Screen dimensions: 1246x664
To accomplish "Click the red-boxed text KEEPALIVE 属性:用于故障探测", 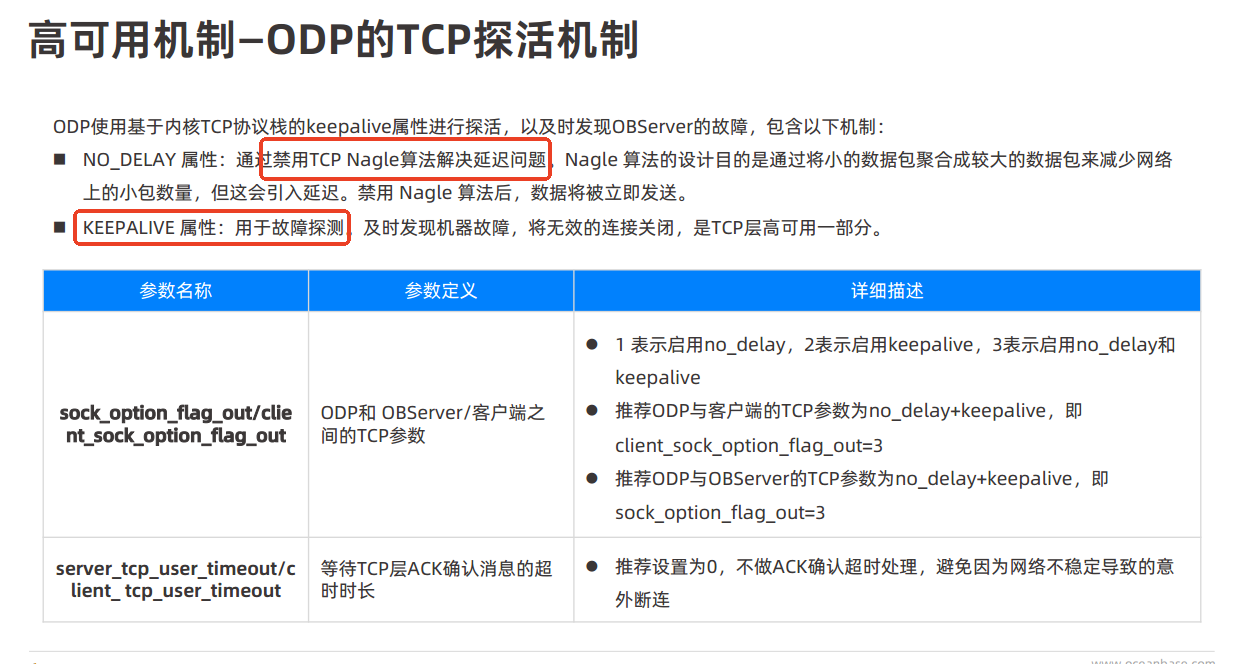I will point(212,228).
